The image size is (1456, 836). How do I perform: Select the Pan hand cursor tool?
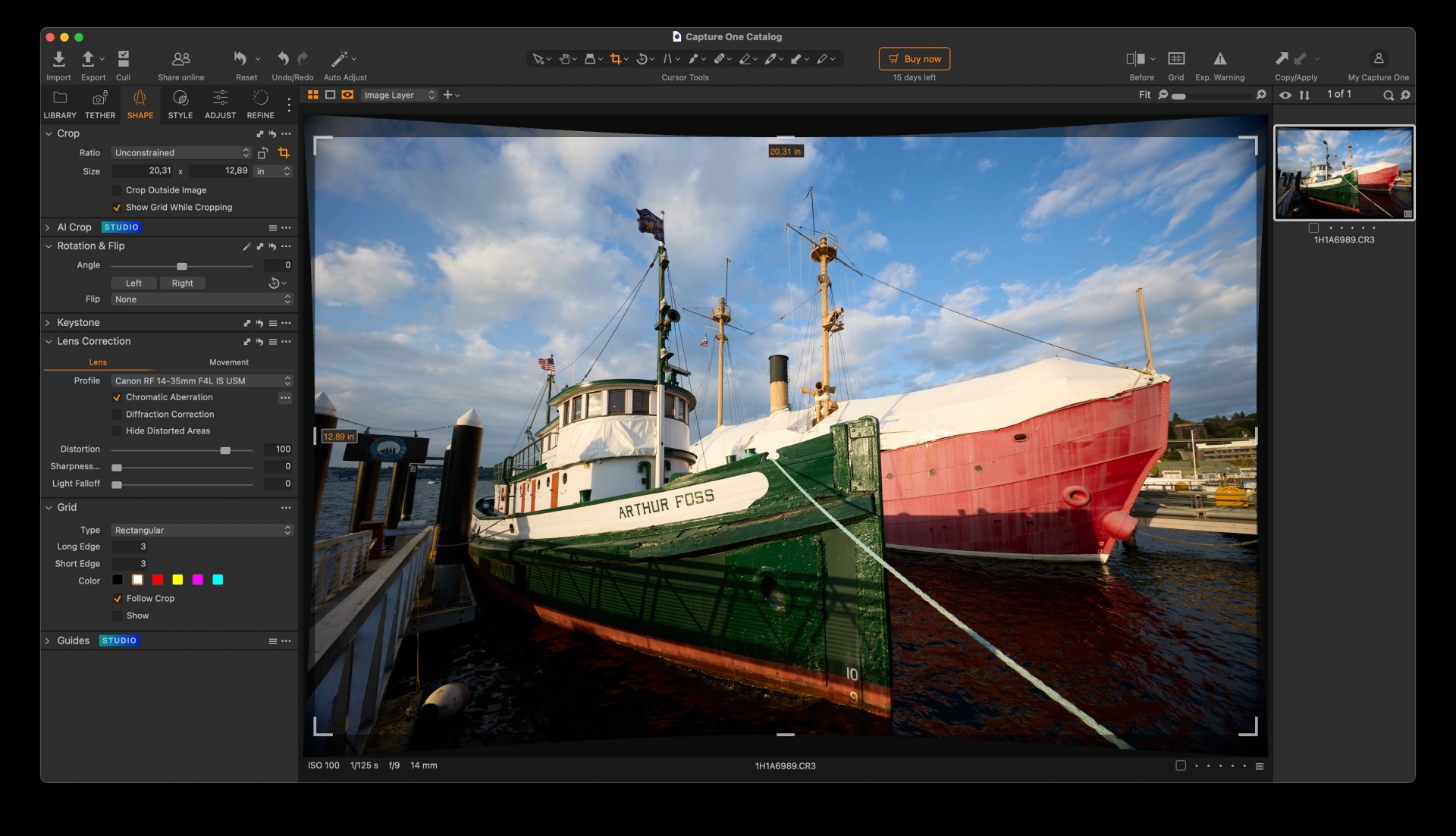(564, 59)
